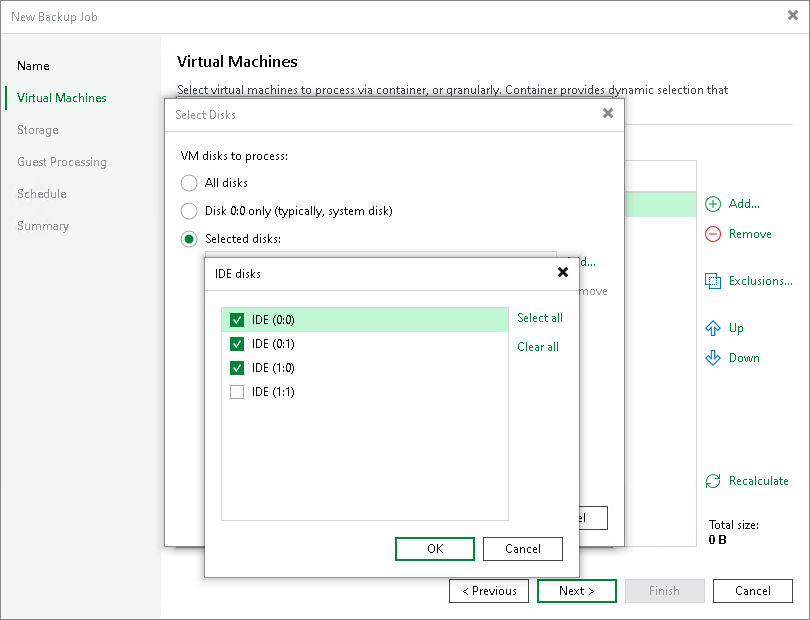Screen dimensions: 810x620
Task: Cancel the New Backup Job wizard
Action: point(753,591)
